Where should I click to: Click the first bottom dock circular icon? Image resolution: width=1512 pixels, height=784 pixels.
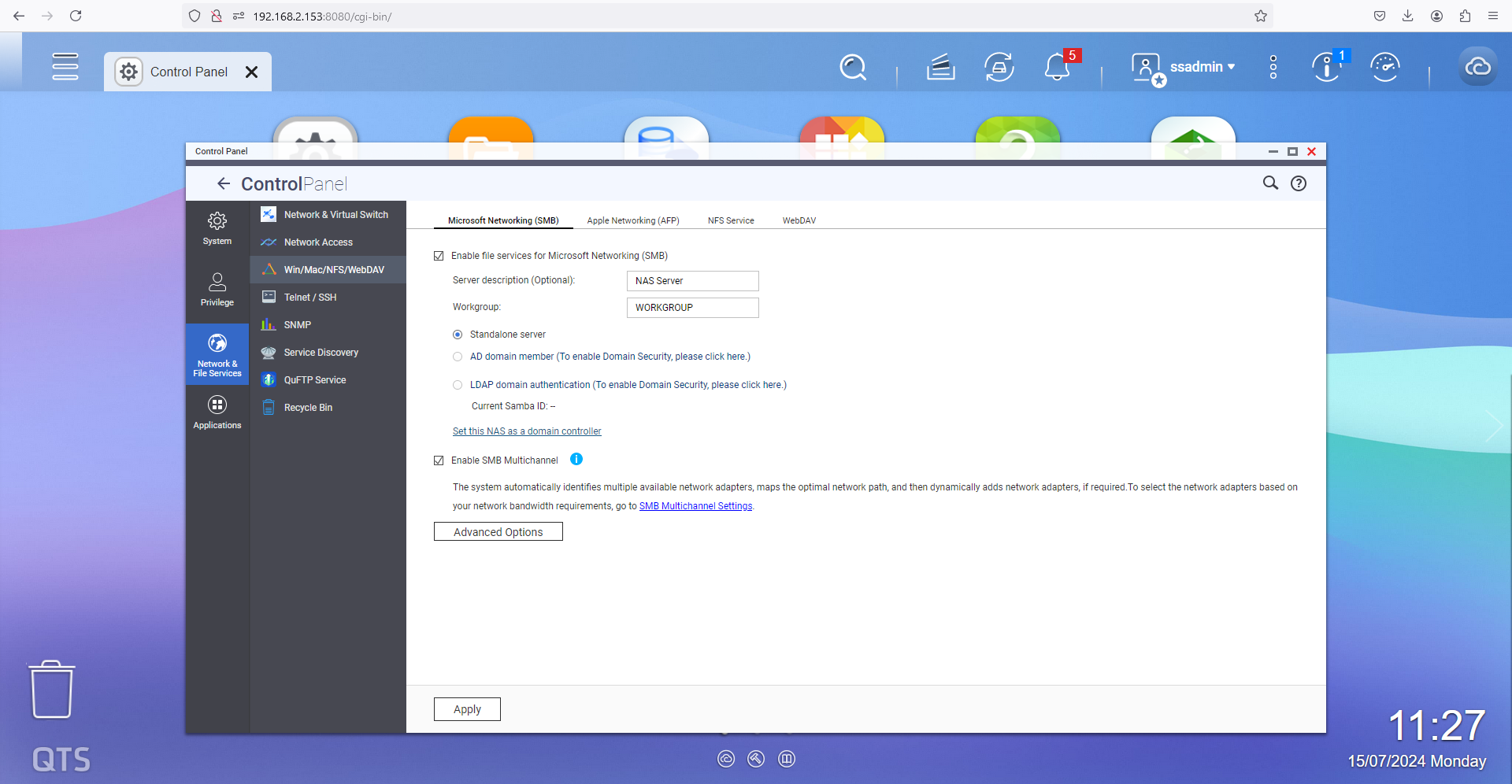coord(726,759)
